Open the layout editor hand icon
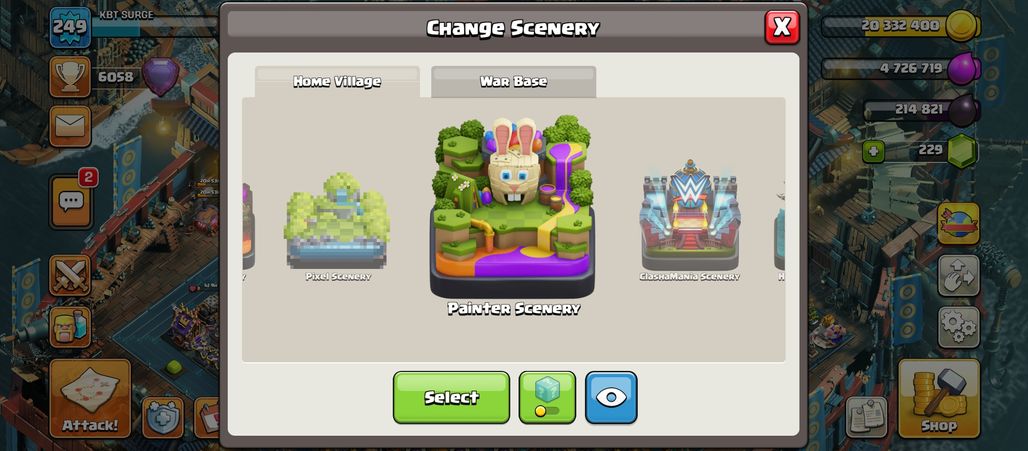1028x451 pixels. [959, 275]
